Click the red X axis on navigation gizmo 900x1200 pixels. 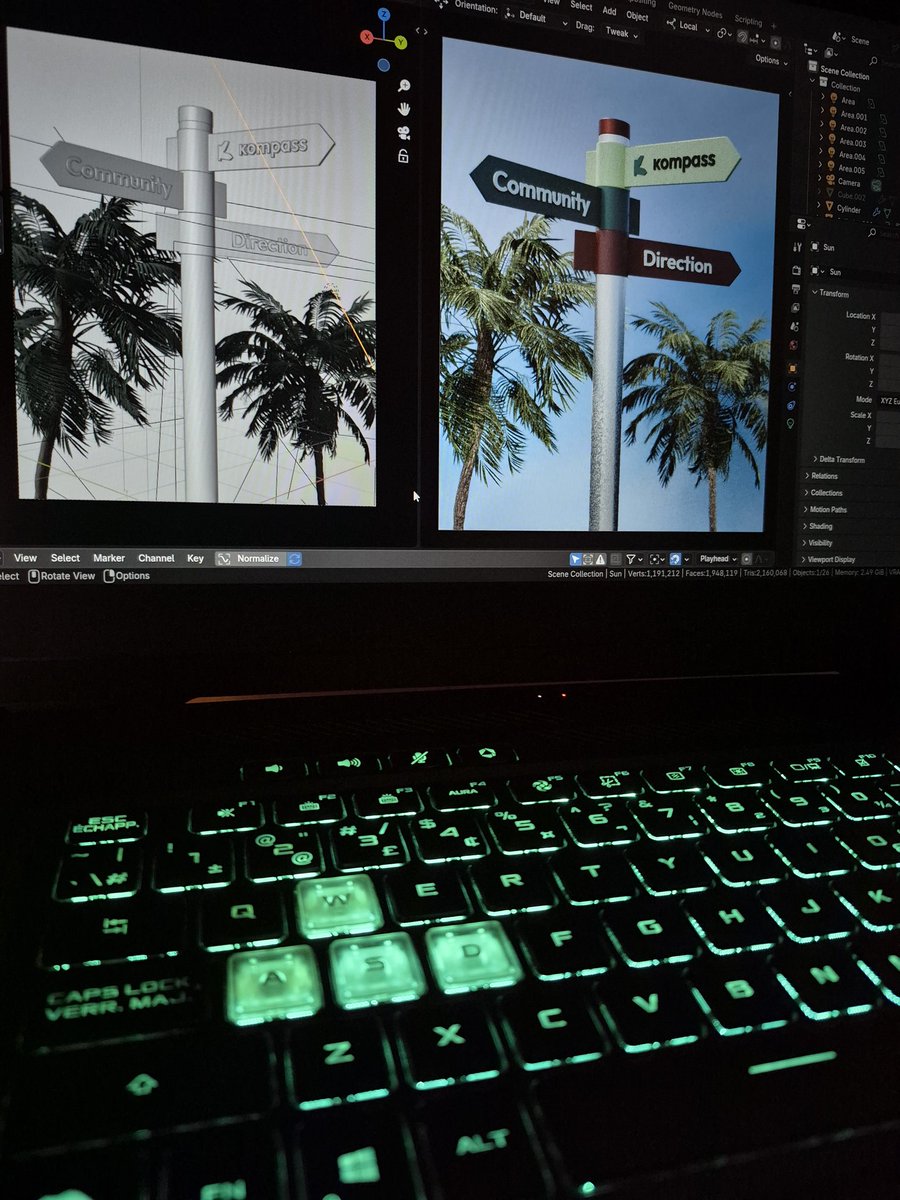367,36
